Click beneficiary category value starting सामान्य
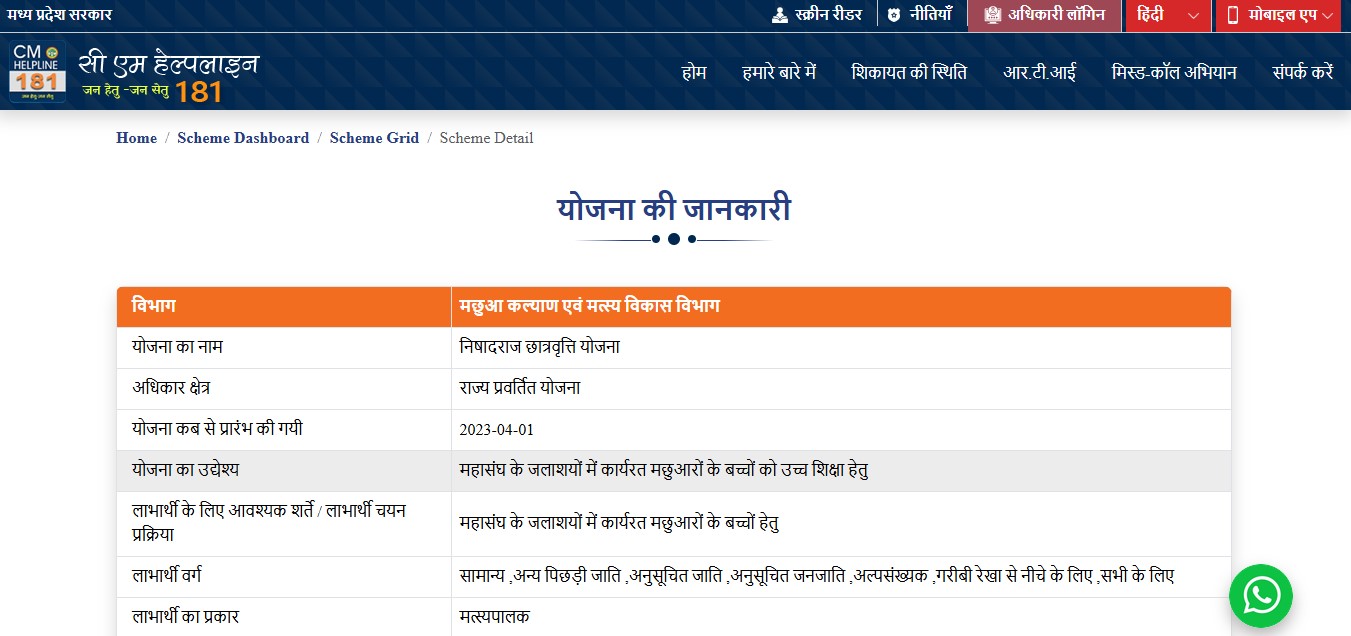Viewport: 1351px width, 636px height. pos(816,577)
